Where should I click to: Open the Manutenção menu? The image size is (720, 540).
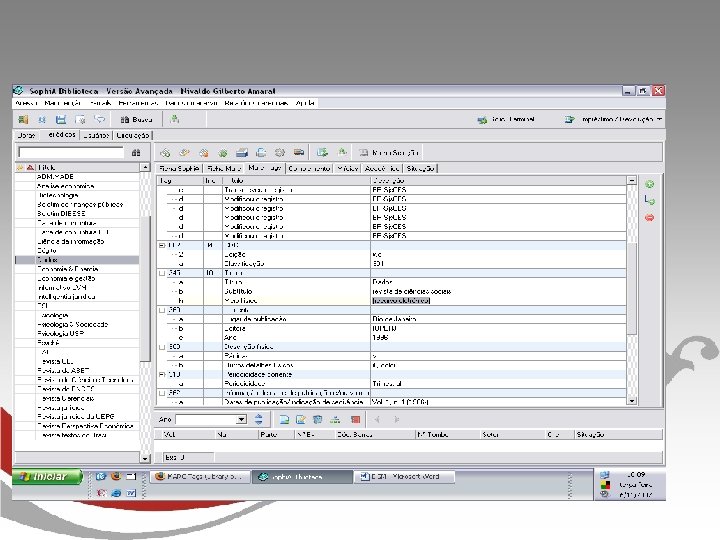coord(63,103)
